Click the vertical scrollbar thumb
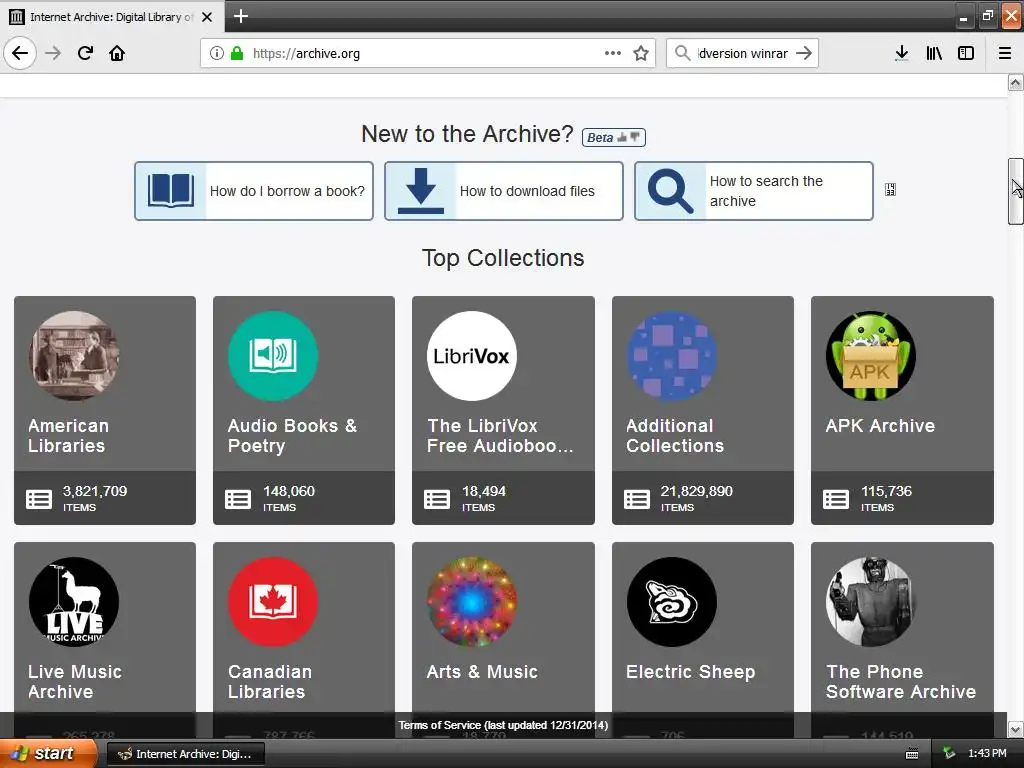Screen dimensions: 1024x768 click(1015, 191)
